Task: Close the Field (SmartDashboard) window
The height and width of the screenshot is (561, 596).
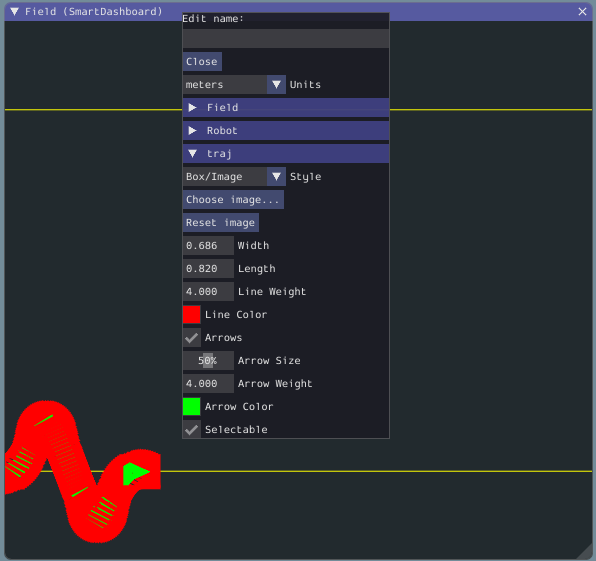Action: click(x=582, y=11)
